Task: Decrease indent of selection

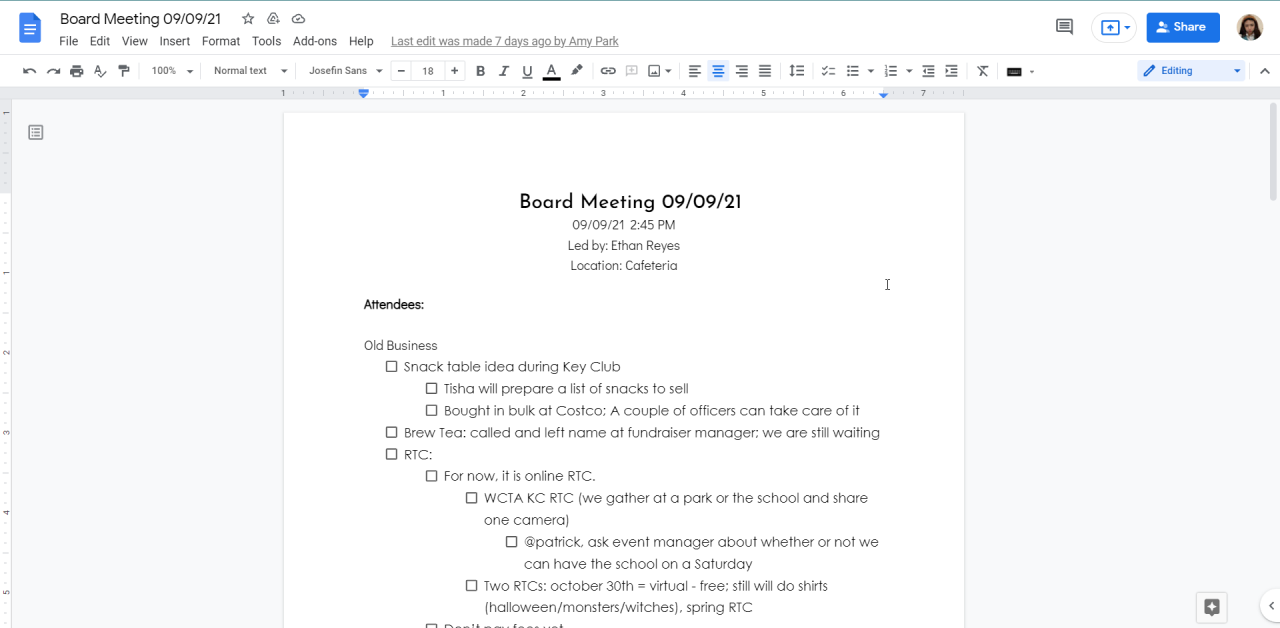Action: 928,71
